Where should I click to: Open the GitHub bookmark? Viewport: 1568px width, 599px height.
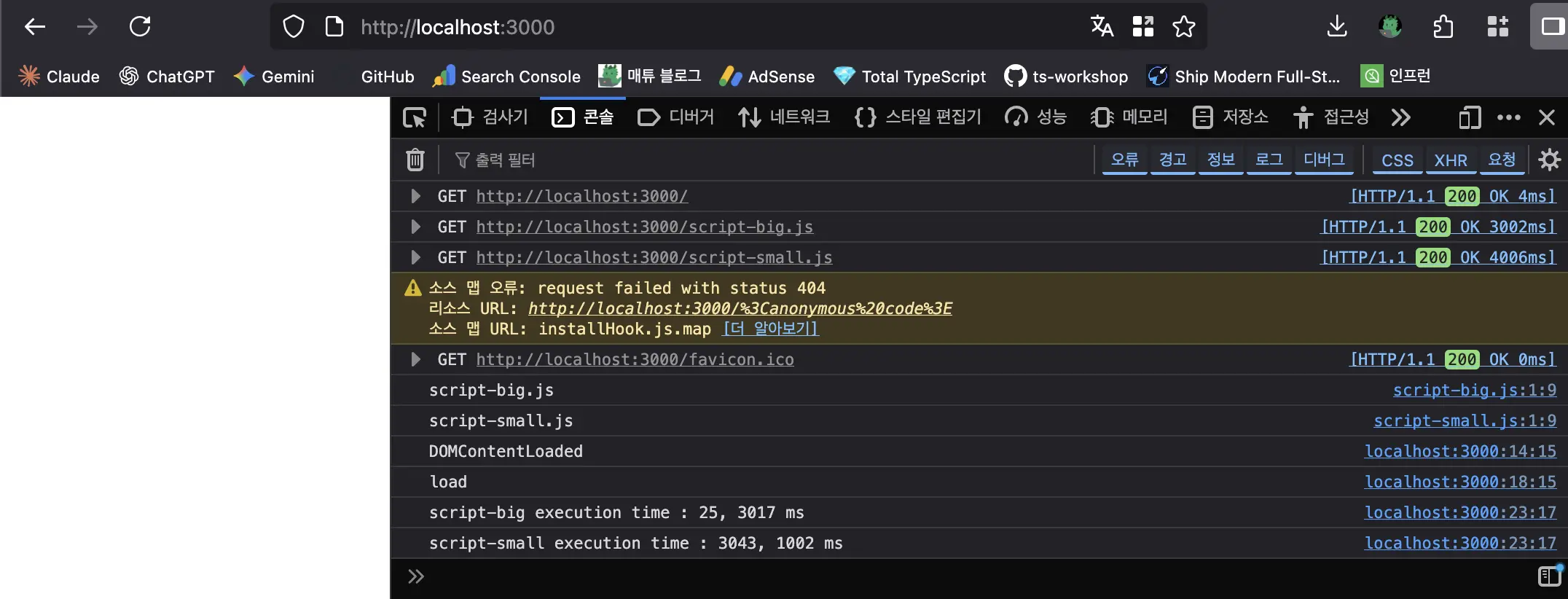387,77
